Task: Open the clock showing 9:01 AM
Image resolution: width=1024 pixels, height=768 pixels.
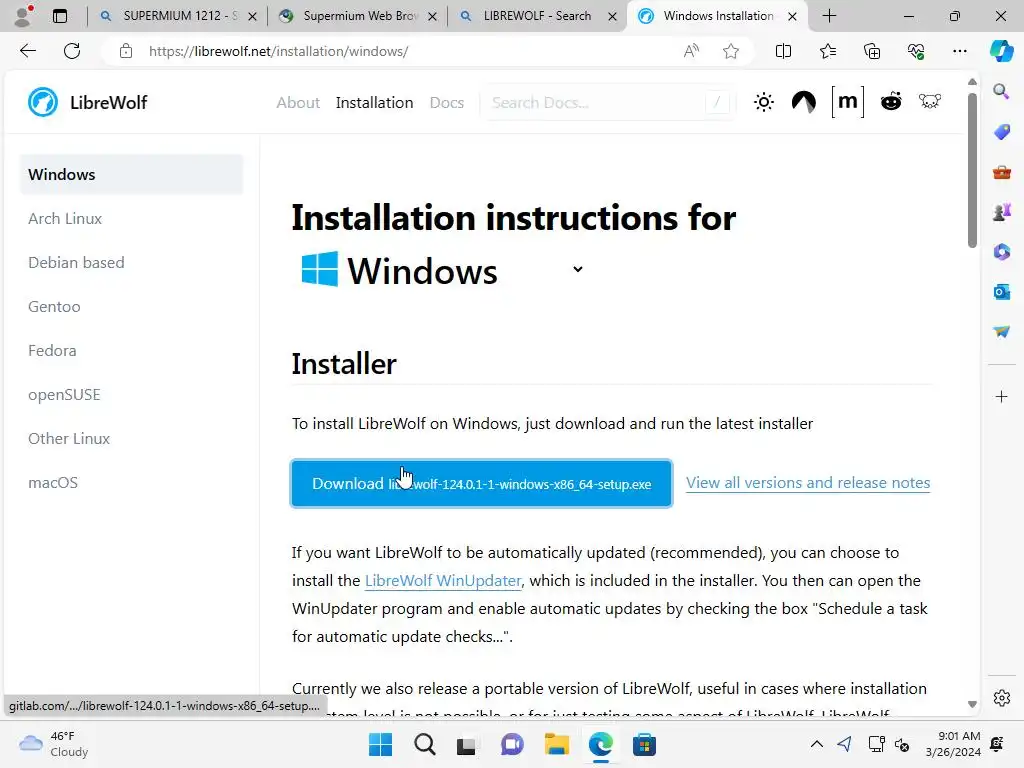Action: 953,744
